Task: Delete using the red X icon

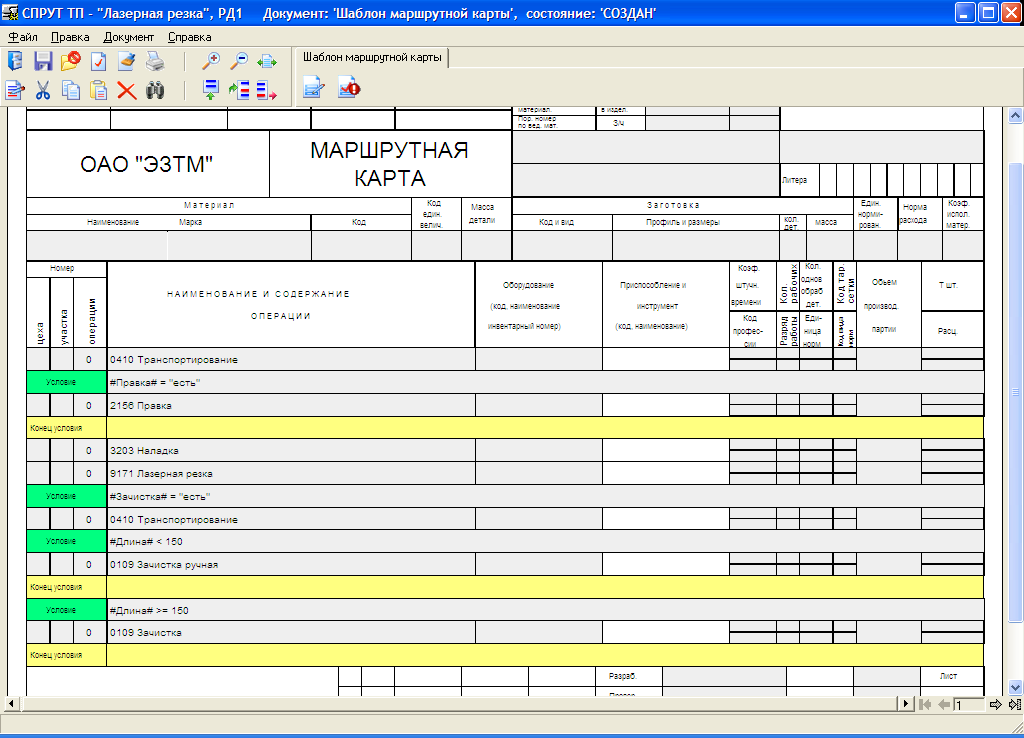Action: (x=127, y=90)
